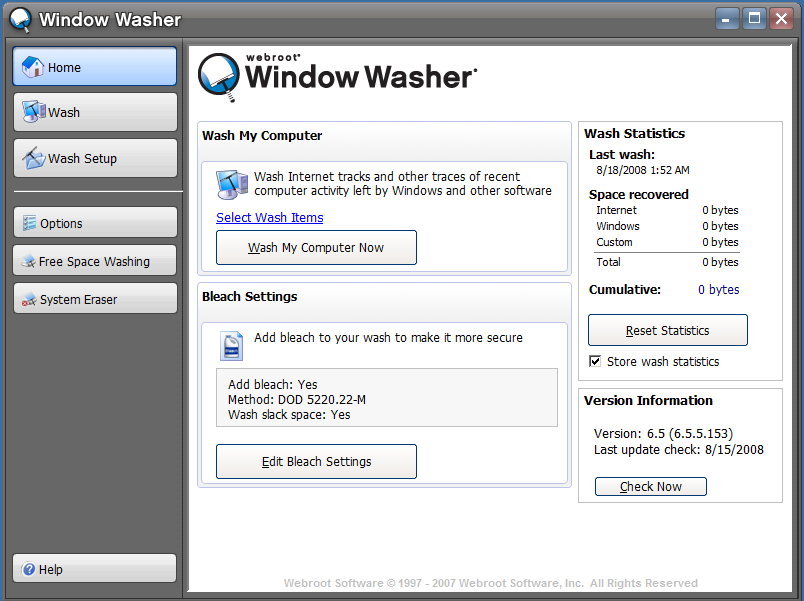Image resolution: width=804 pixels, height=601 pixels.
Task: Uncheck Store wash statistics checkbox
Action: [595, 361]
